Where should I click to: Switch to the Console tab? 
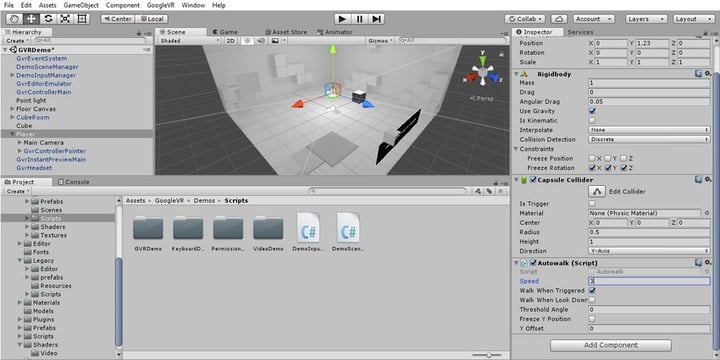tap(74, 182)
